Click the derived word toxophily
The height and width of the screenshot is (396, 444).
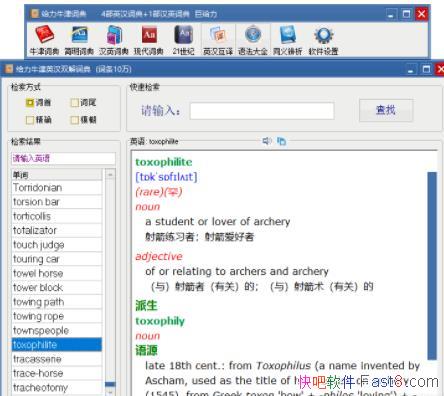[x=160, y=321]
